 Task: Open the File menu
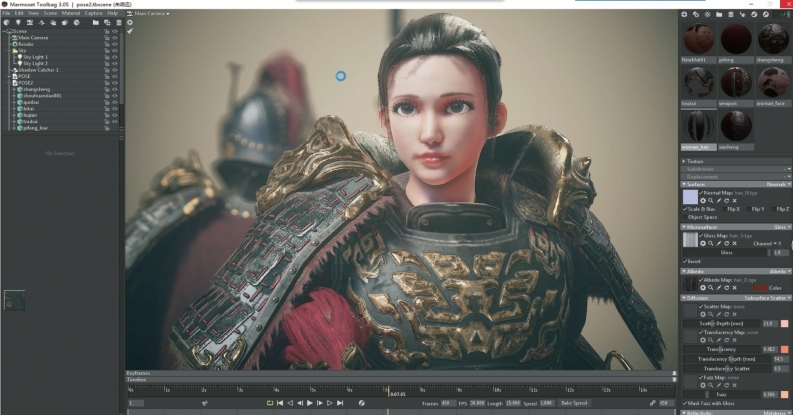click(6, 13)
